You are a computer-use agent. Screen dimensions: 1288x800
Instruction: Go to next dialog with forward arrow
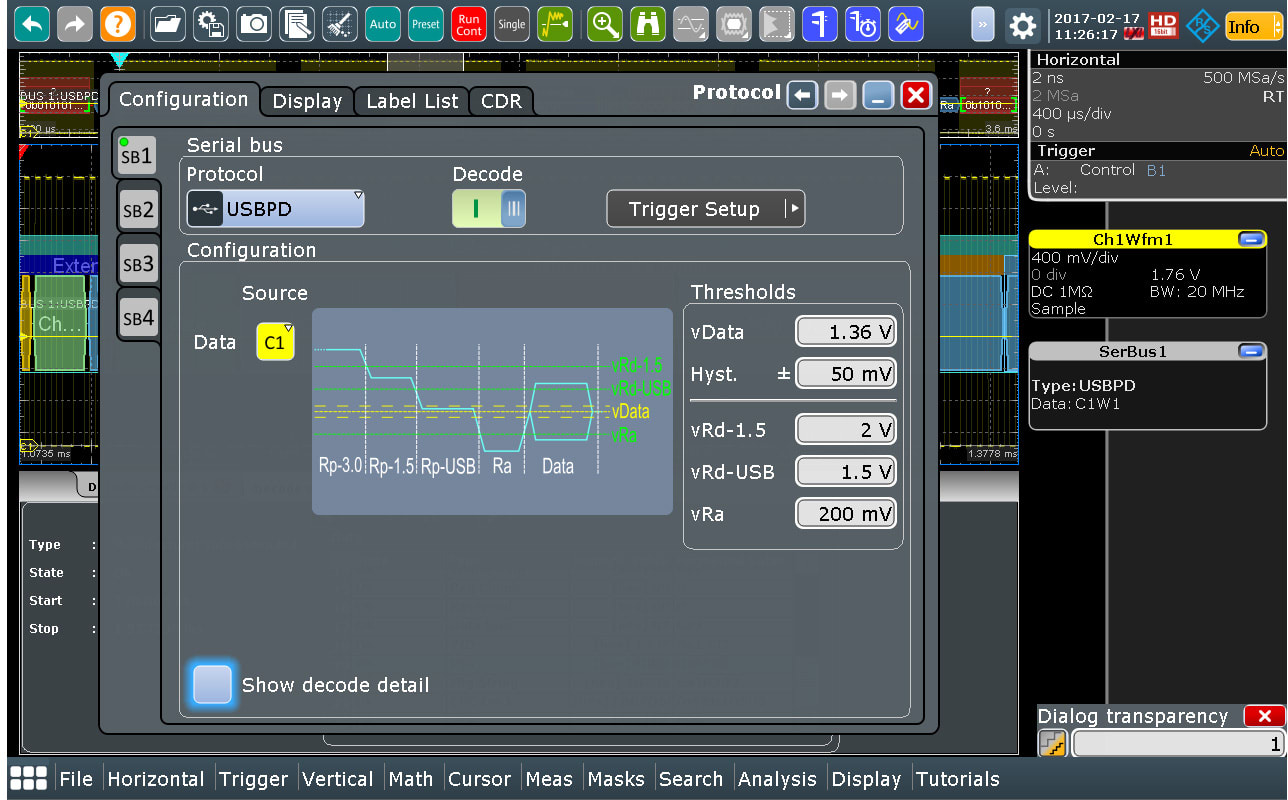(x=840, y=96)
